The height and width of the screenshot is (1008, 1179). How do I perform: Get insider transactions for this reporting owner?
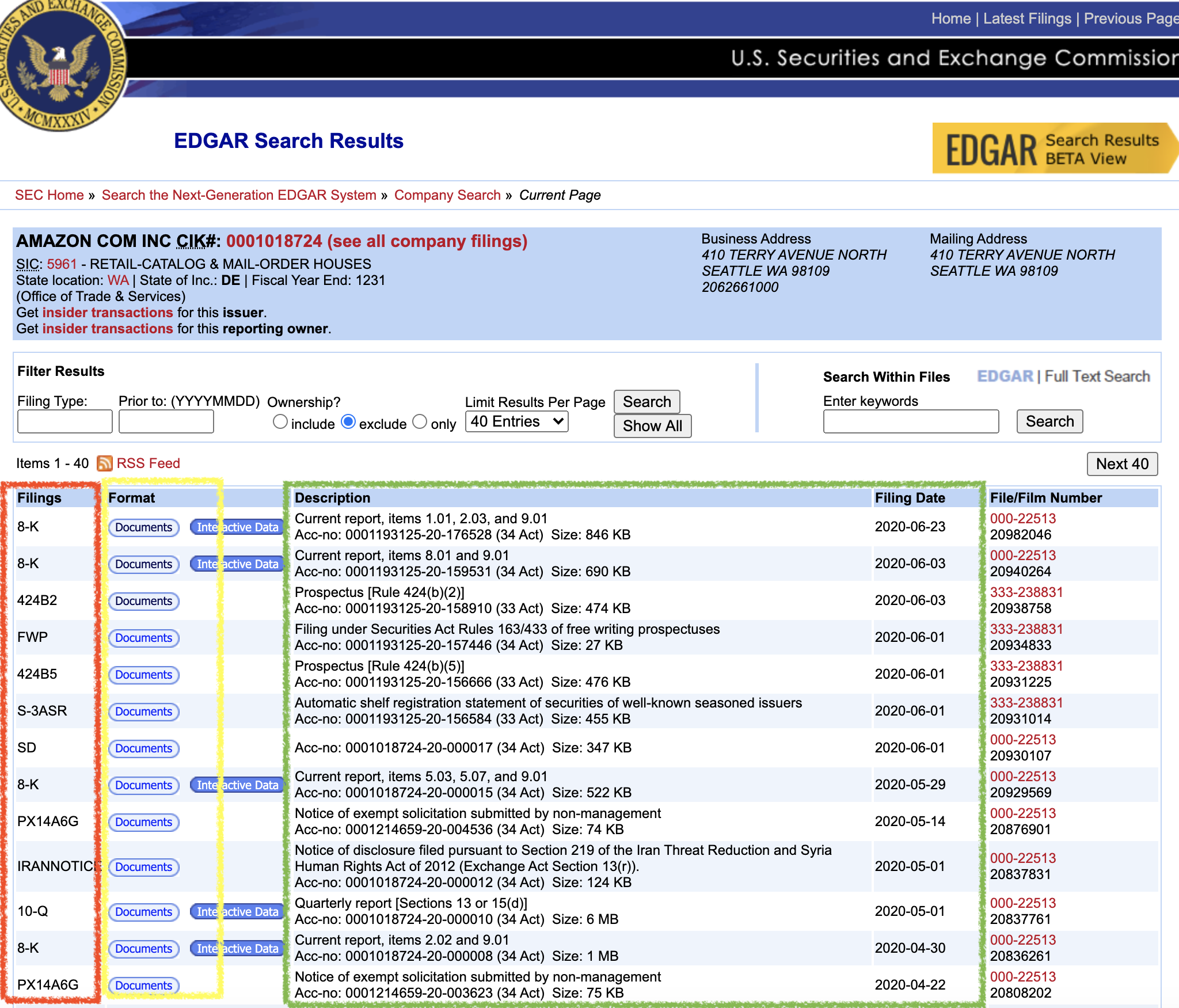[x=108, y=329]
